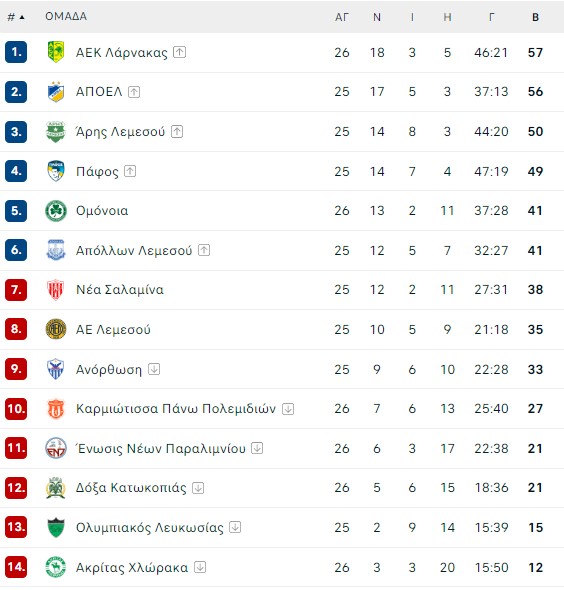Click the Ανόρθωση club crest
Screen dimensions: 564x590
(56, 369)
